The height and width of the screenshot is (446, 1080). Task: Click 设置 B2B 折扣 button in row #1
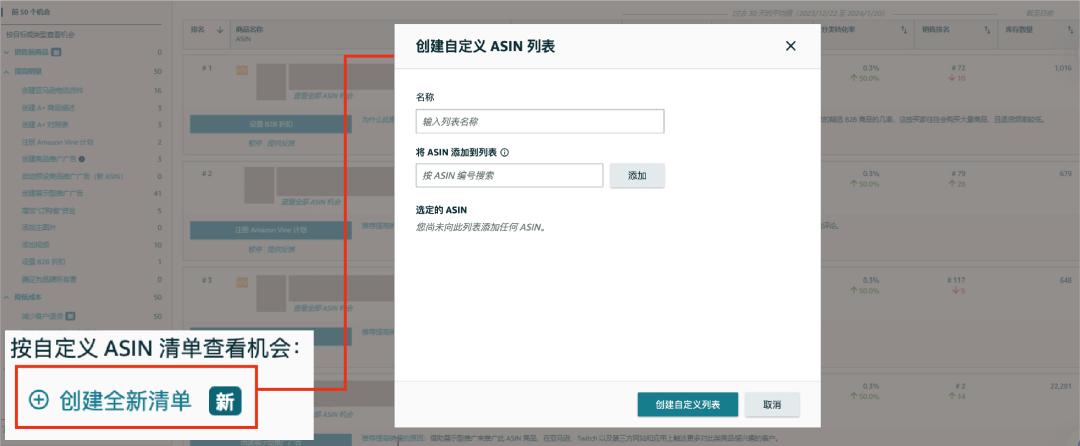coord(270,124)
